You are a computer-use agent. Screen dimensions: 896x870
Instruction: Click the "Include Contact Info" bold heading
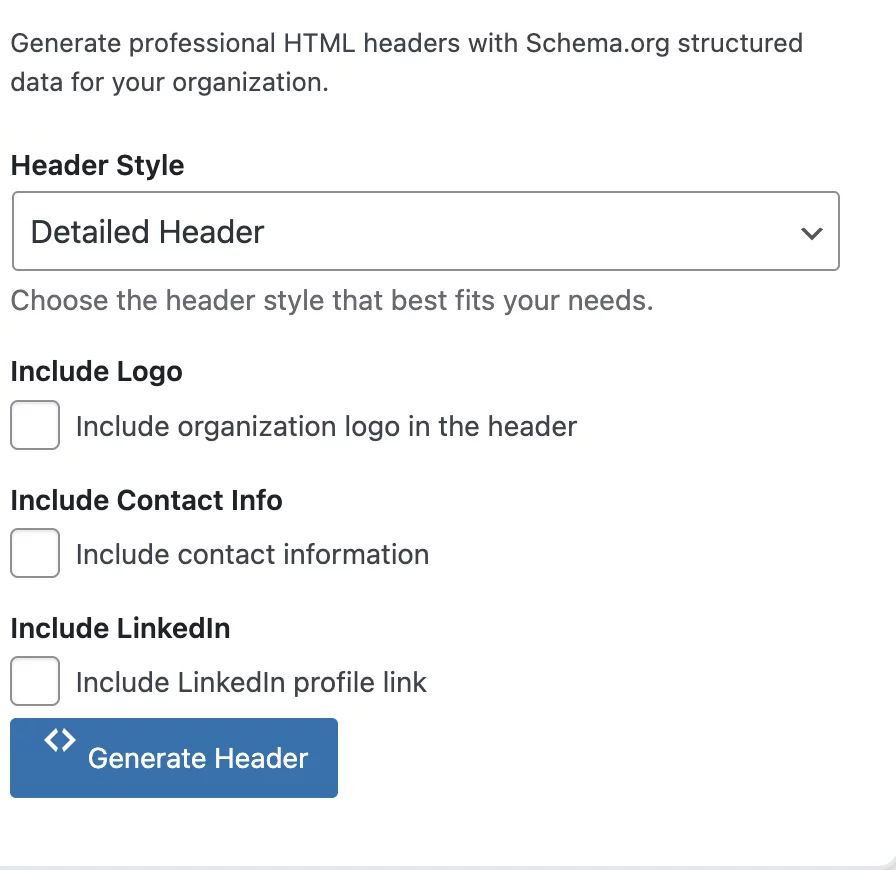(146, 500)
